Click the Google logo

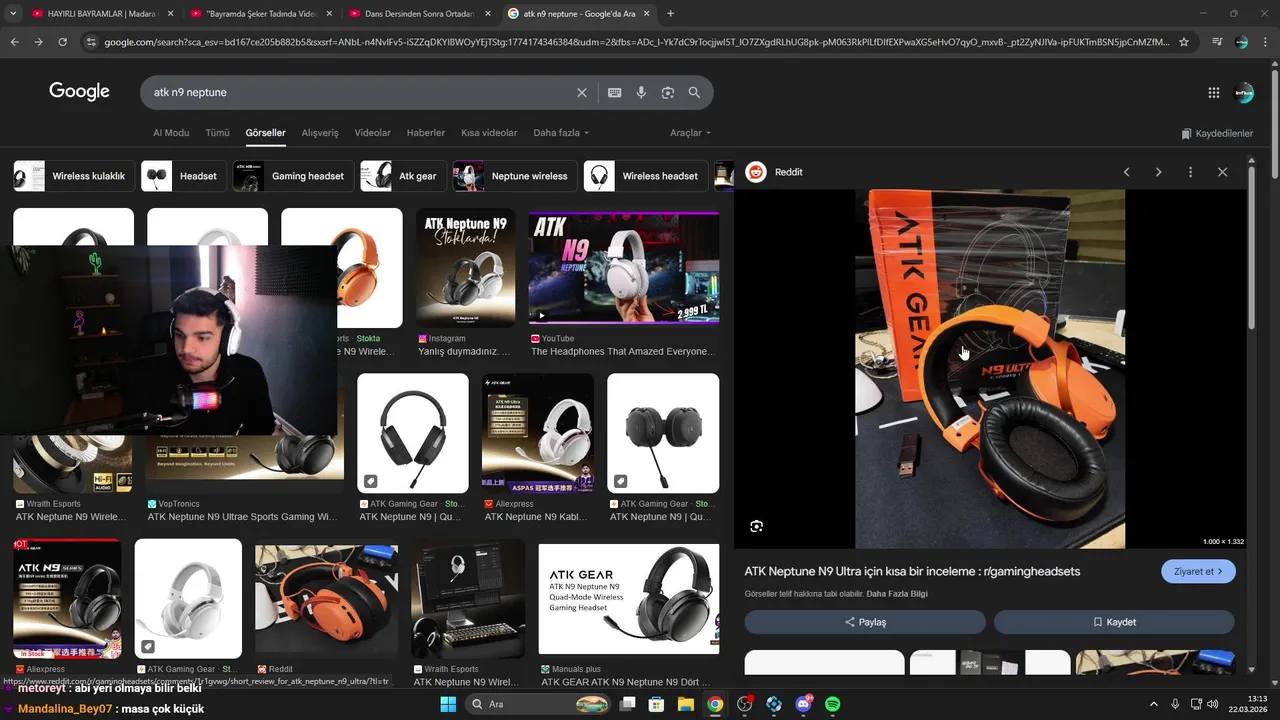point(79,92)
